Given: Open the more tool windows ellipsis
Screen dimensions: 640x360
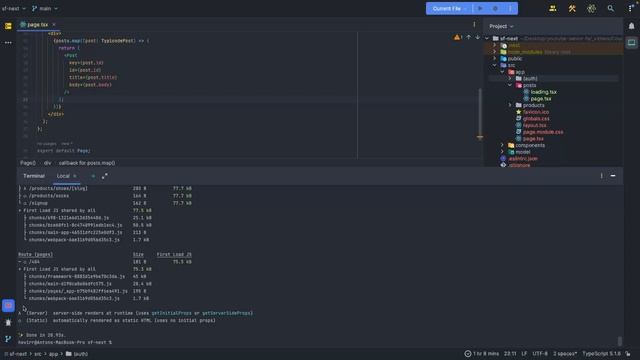Looking at the screenshot, I should [8, 42].
